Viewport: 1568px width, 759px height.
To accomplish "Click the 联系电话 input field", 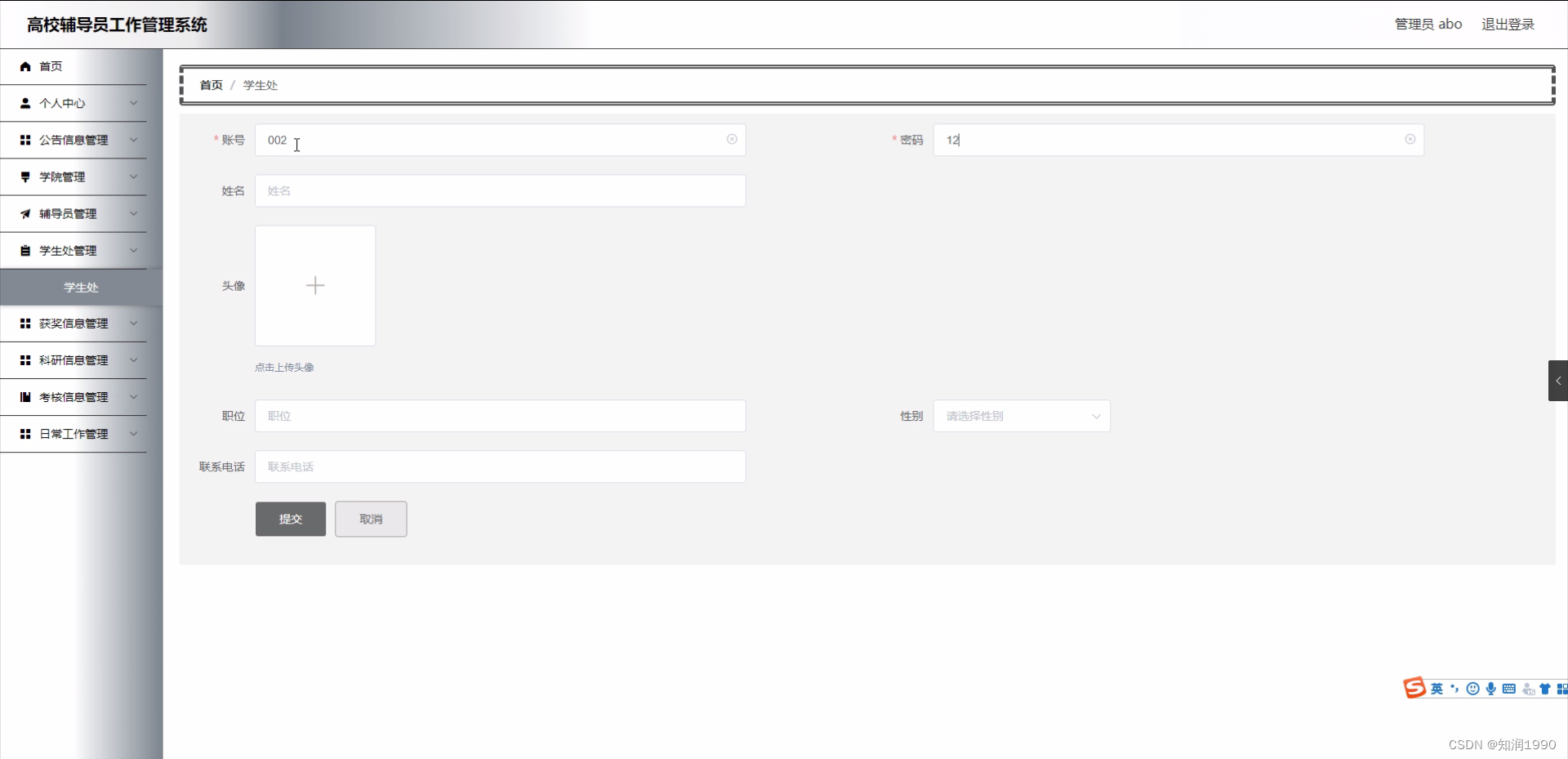I will pyautogui.click(x=501, y=467).
